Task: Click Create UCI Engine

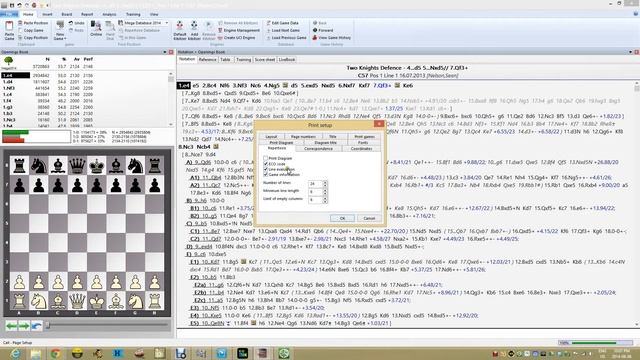Action: pyautogui.click(x=237, y=38)
